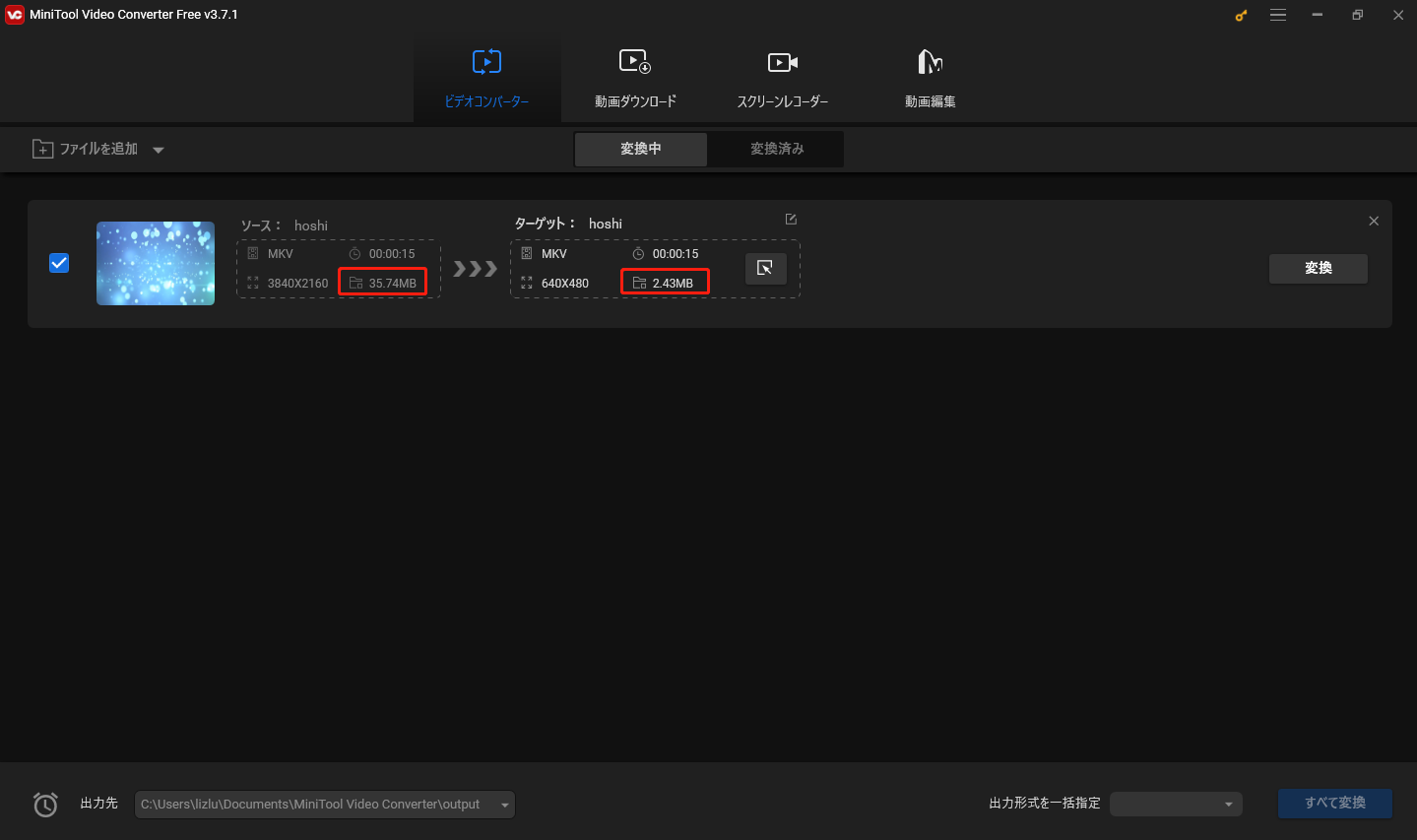The image size is (1417, 840).
Task: Click the scheduled task clock icon
Action: 45,805
